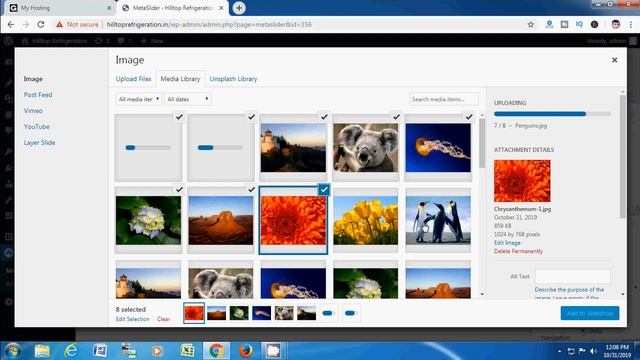The image size is (640, 360).
Task: Click the Not secure warning icon
Action: (x=60, y=24)
